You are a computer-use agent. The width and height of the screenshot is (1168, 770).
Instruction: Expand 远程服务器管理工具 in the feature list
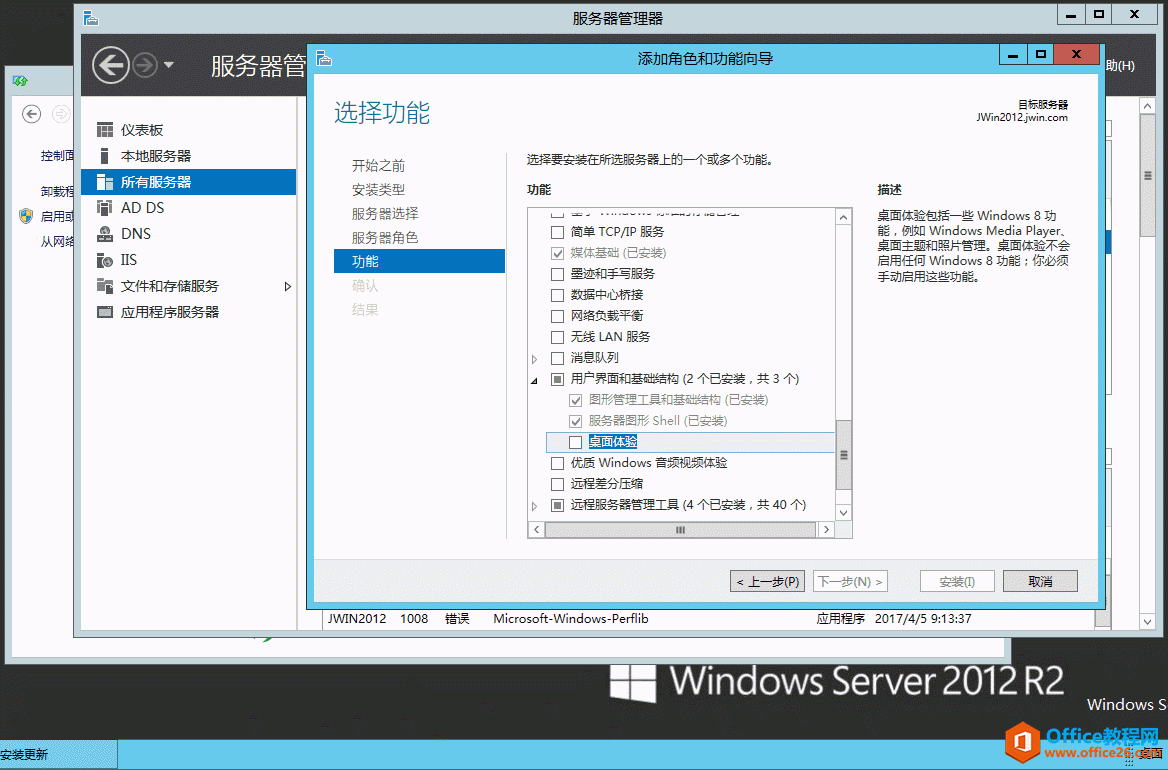(x=534, y=505)
